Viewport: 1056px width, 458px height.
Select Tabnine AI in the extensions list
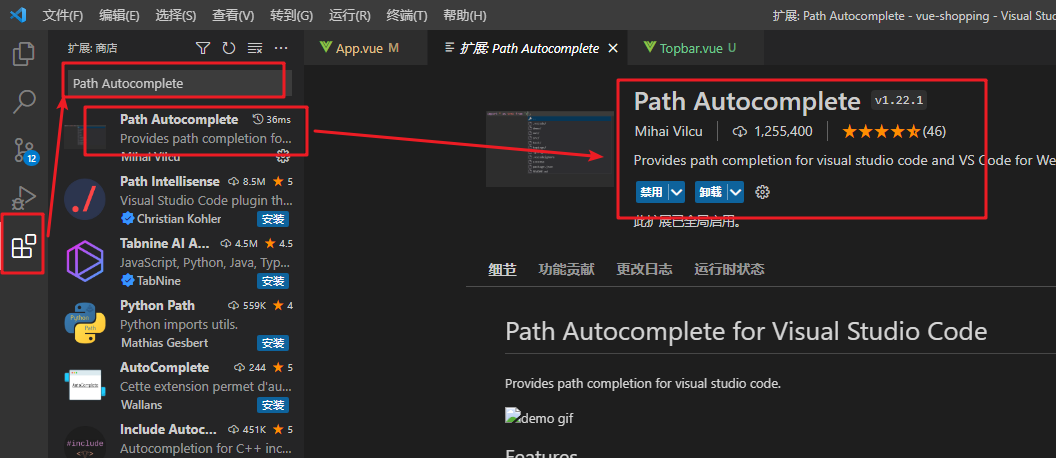(x=178, y=261)
